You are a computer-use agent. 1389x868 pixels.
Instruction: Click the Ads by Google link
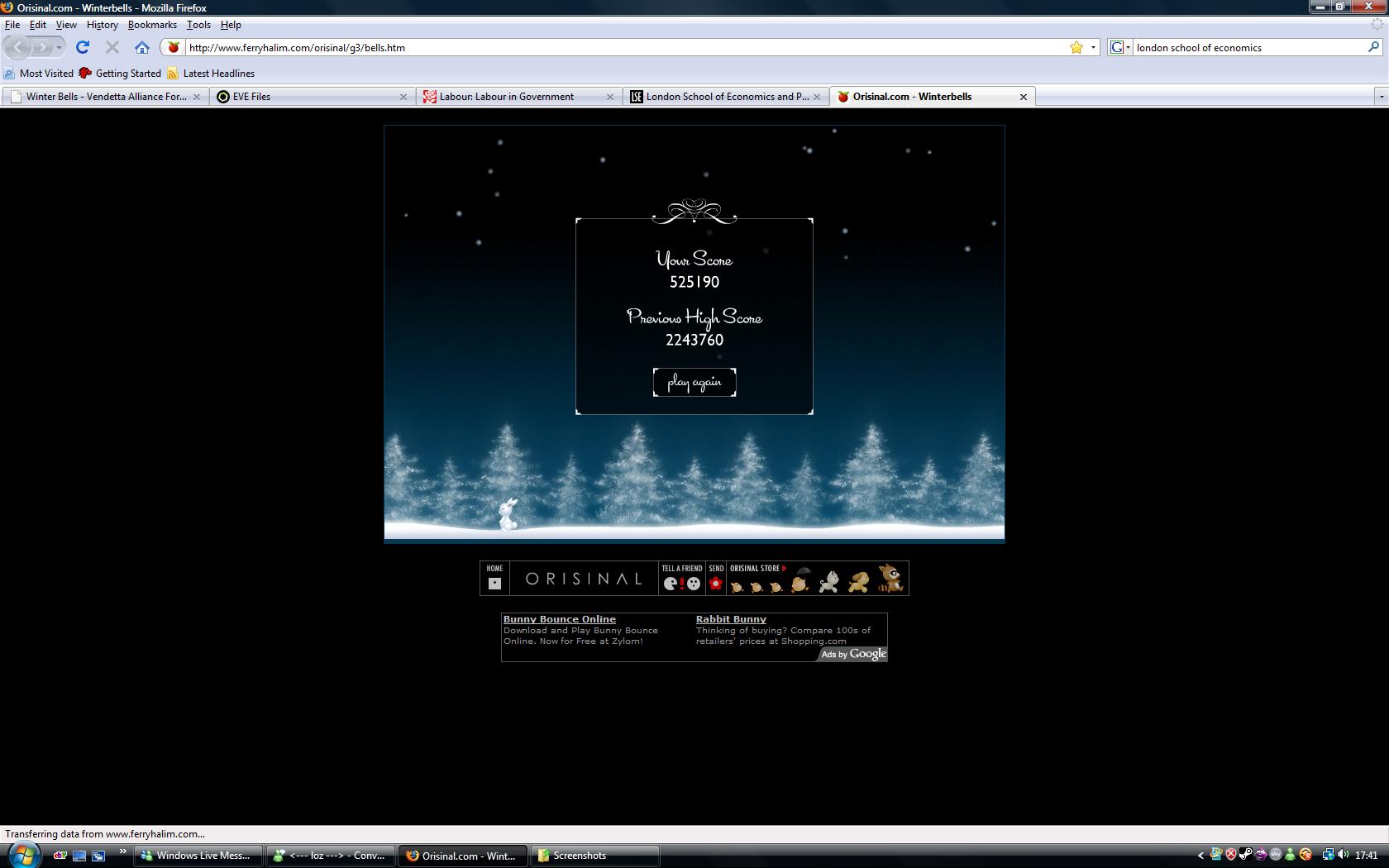coord(854,654)
